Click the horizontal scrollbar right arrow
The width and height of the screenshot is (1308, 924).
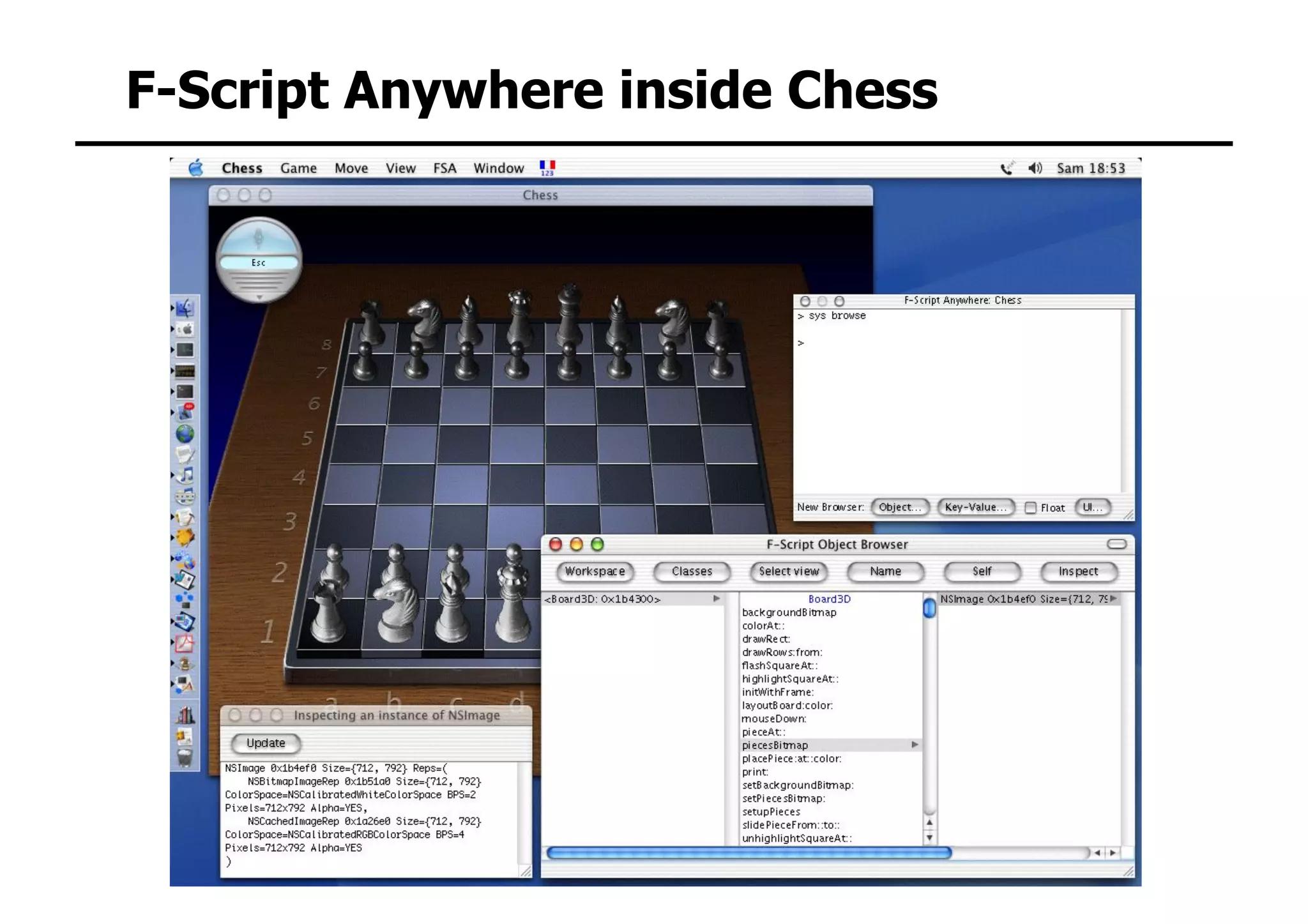[x=1113, y=853]
